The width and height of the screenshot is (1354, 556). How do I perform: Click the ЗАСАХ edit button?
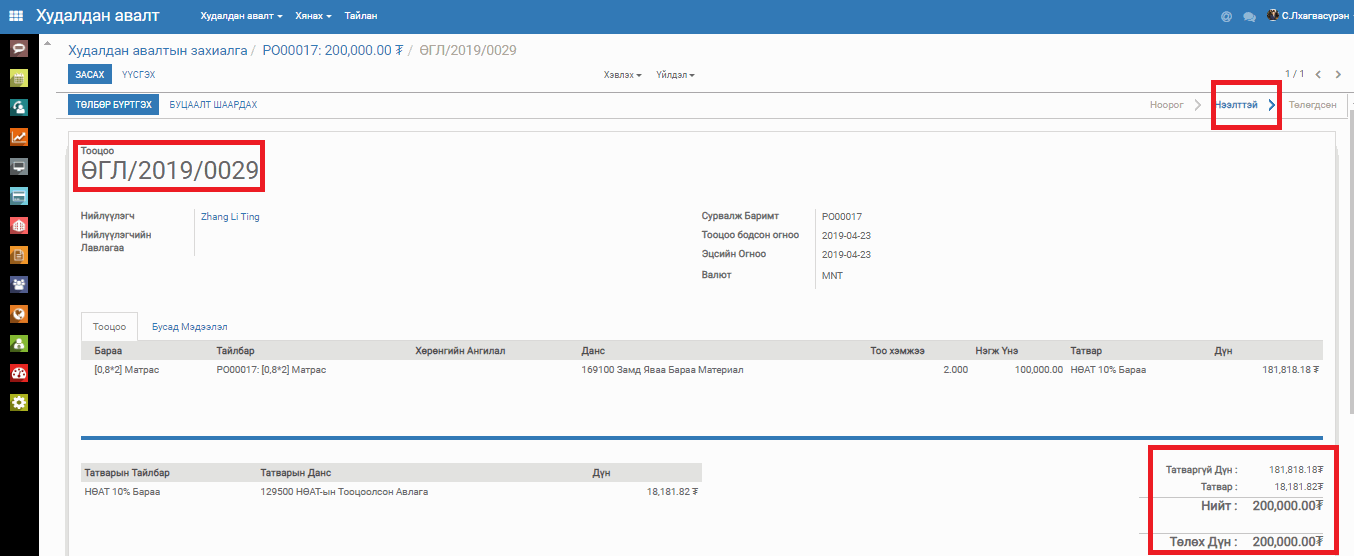(x=90, y=75)
